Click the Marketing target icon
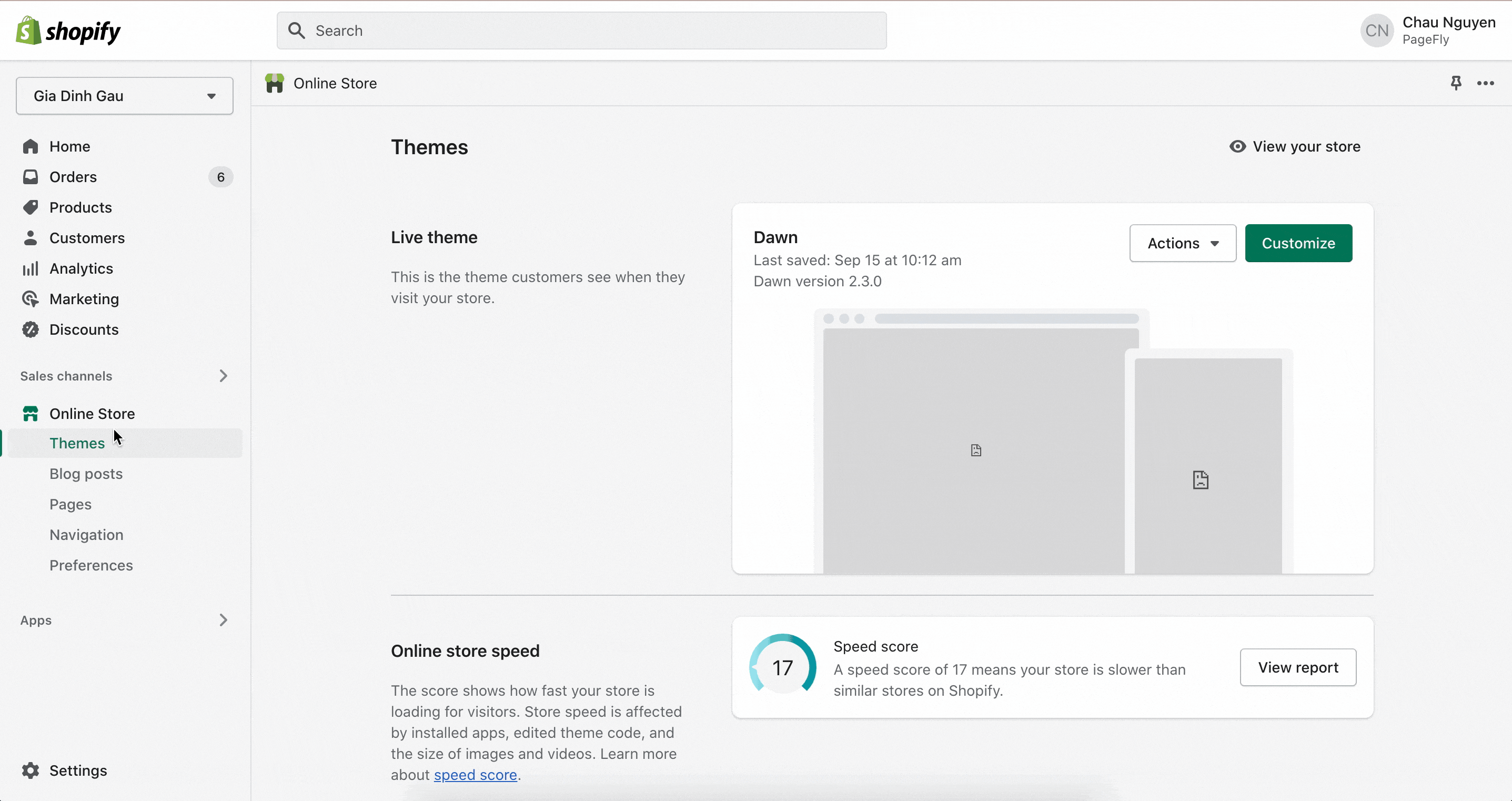This screenshot has height=801, width=1512. [31, 299]
